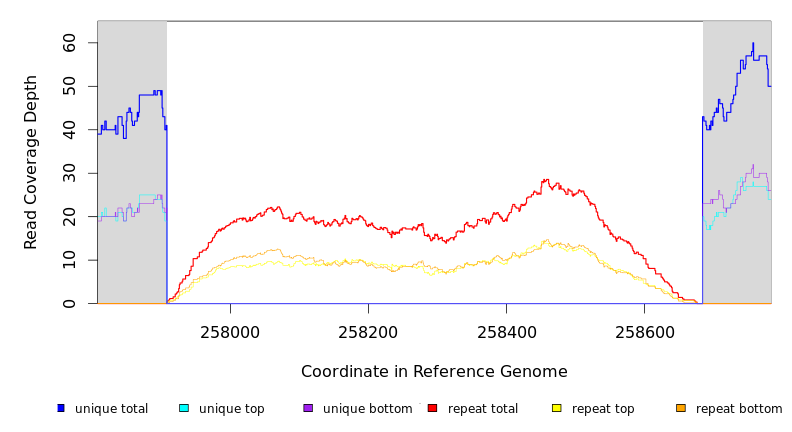Click the purple unique bottom legend swatch

tap(308, 408)
